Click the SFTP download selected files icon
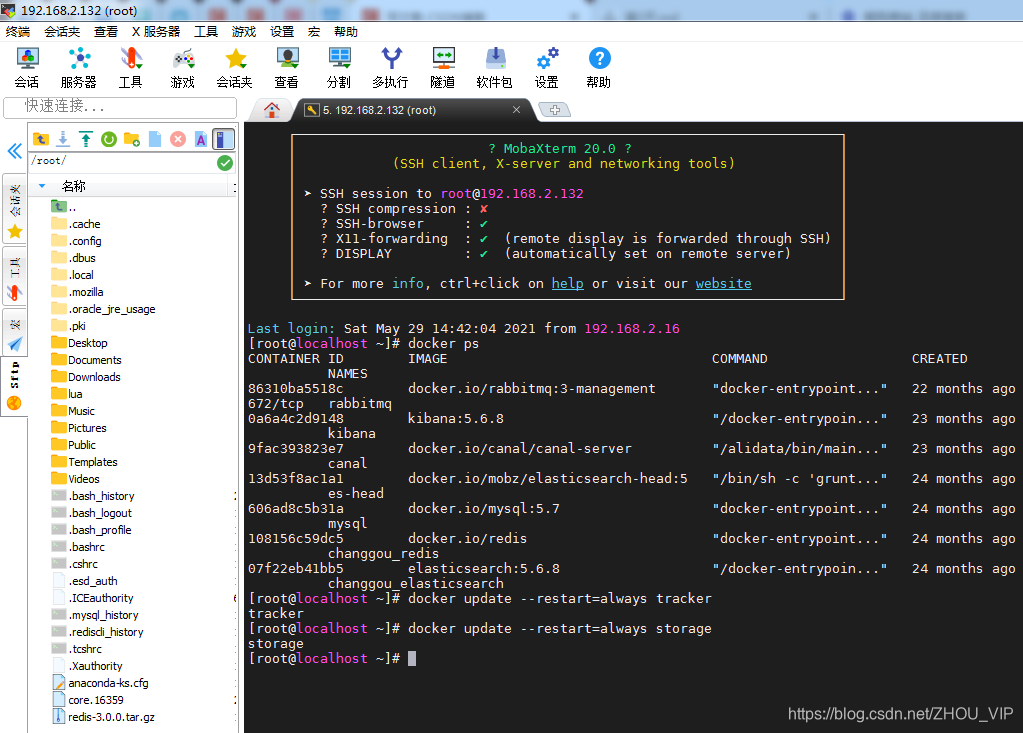The width and height of the screenshot is (1023, 733). tap(63, 139)
